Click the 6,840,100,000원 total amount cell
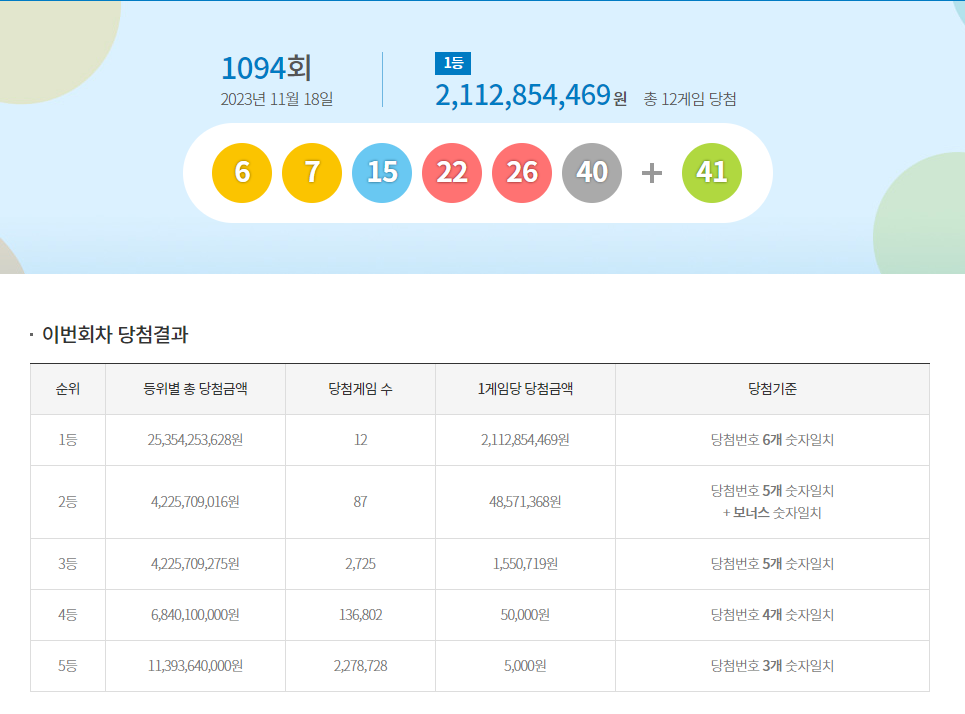Image resolution: width=965 pixels, height=714 pixels. coord(195,616)
